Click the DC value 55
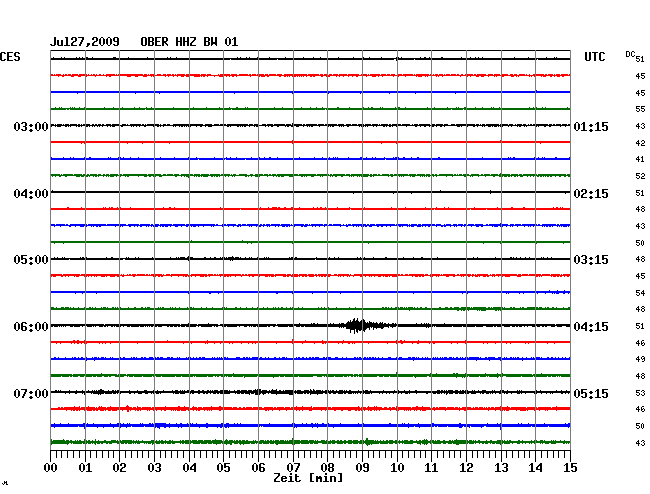650x494 pixels. (x=640, y=109)
